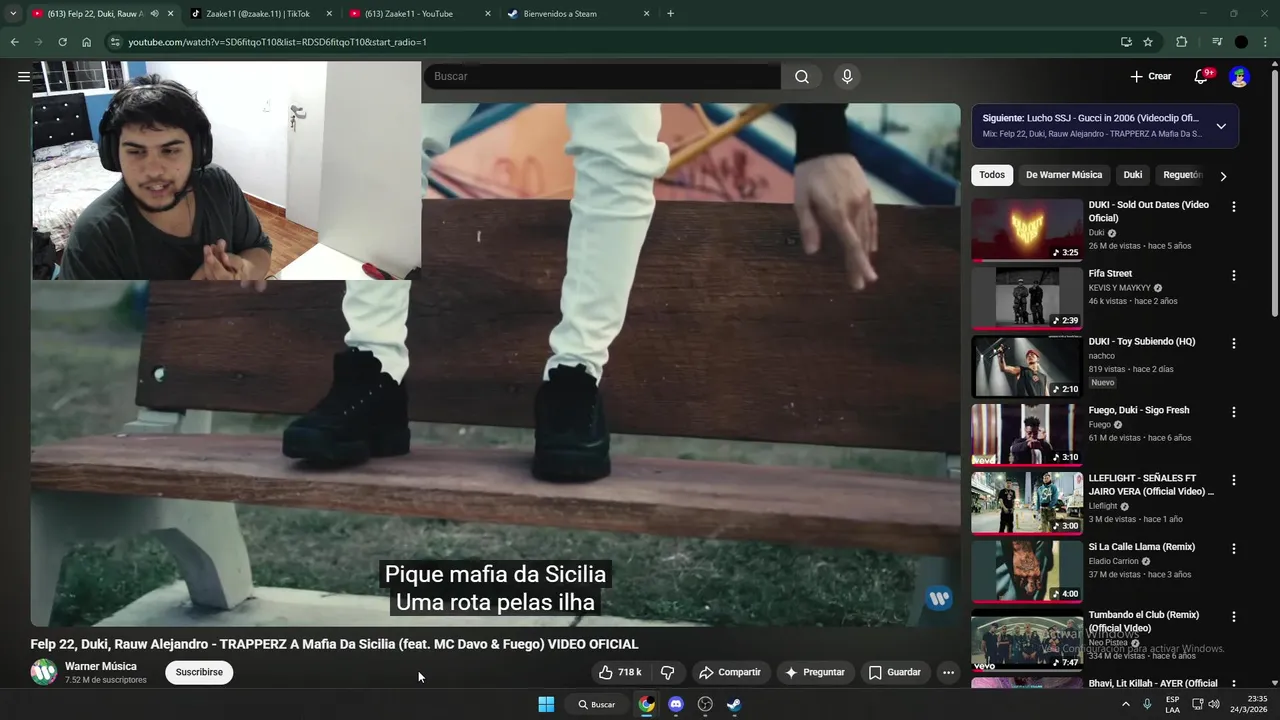Bookmark this page with the star
This screenshot has width=1280, height=720.
tap(1148, 42)
